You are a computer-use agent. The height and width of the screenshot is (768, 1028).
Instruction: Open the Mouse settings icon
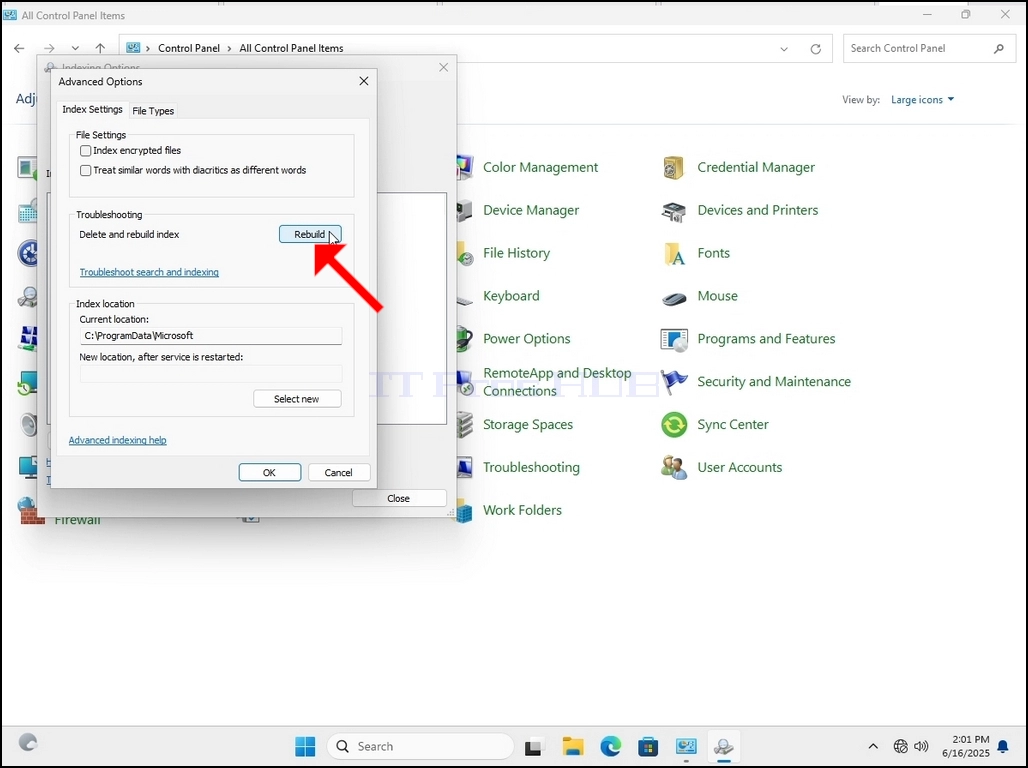673,298
